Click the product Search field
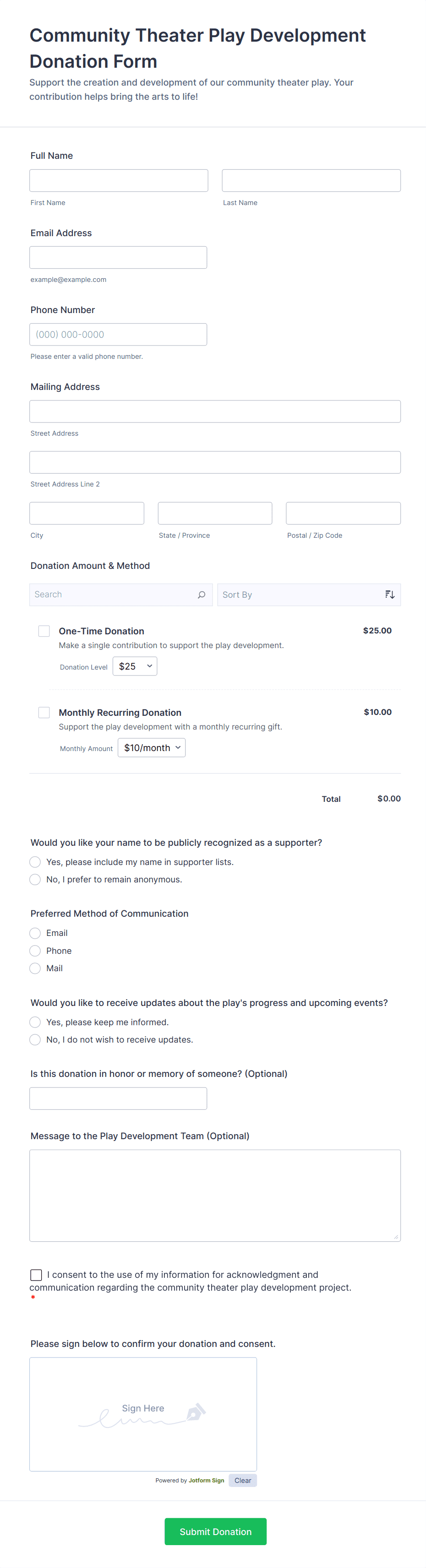The height and width of the screenshot is (1568, 426). (113, 595)
